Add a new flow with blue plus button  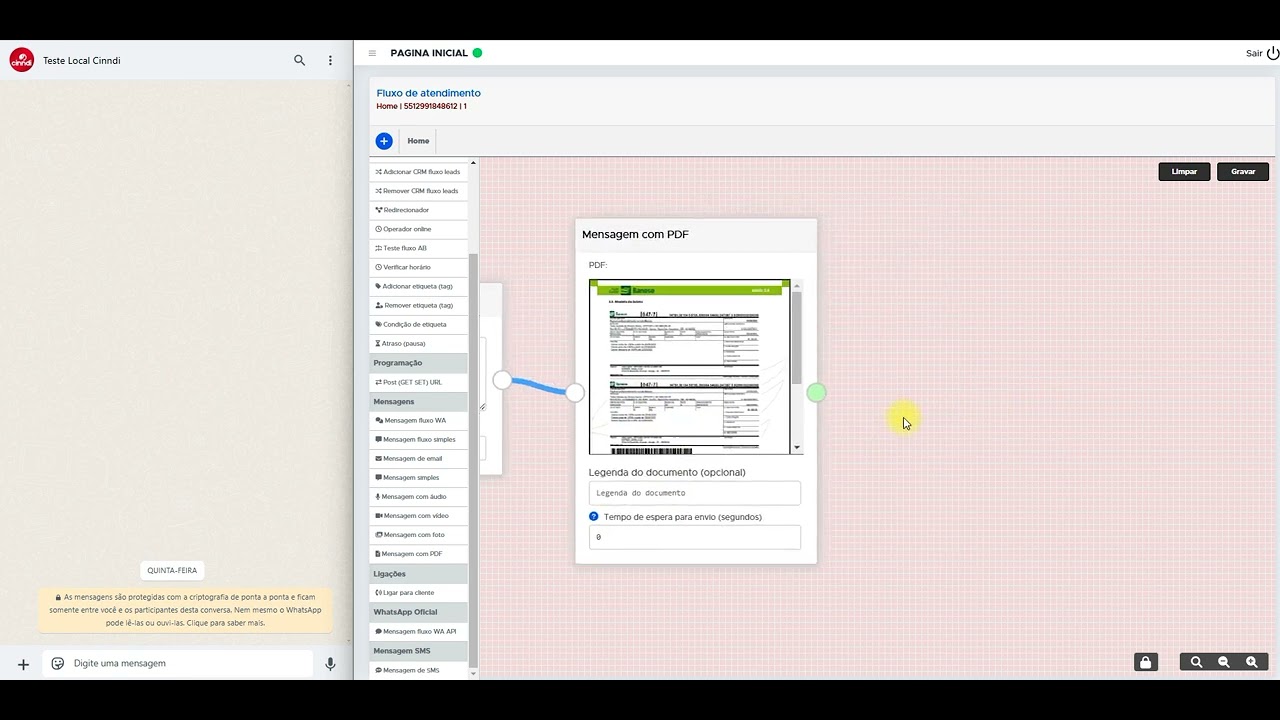[384, 141]
